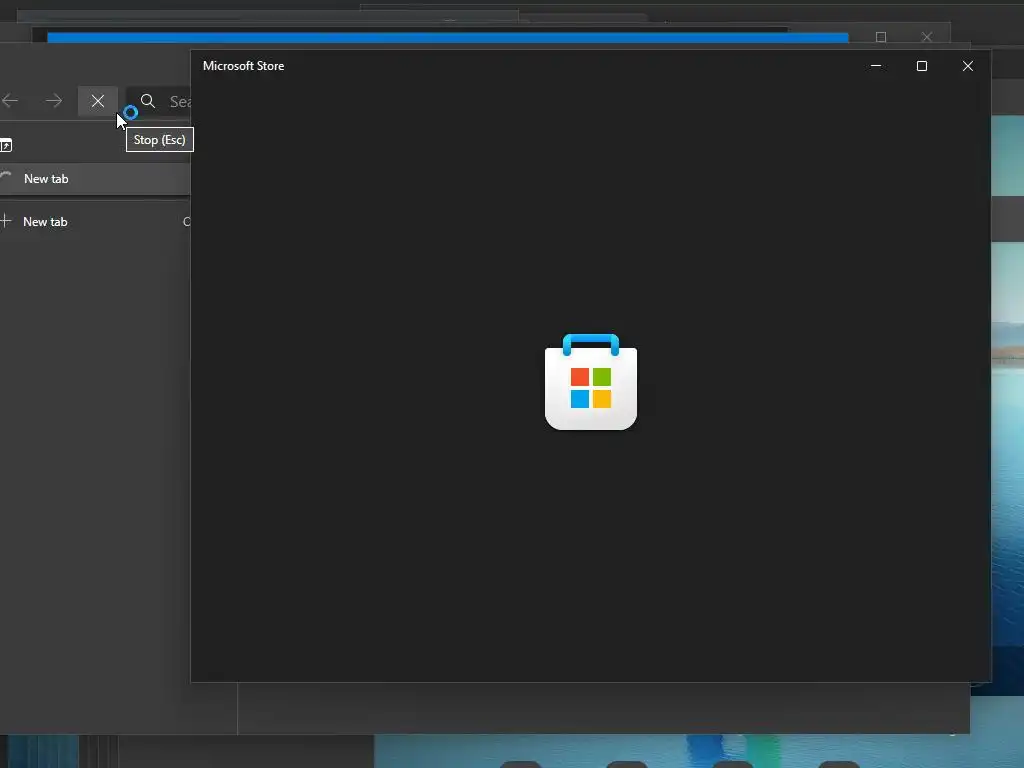Image resolution: width=1024 pixels, height=768 pixels.
Task: Stop page loading in browser toolbar
Action: 97,101
